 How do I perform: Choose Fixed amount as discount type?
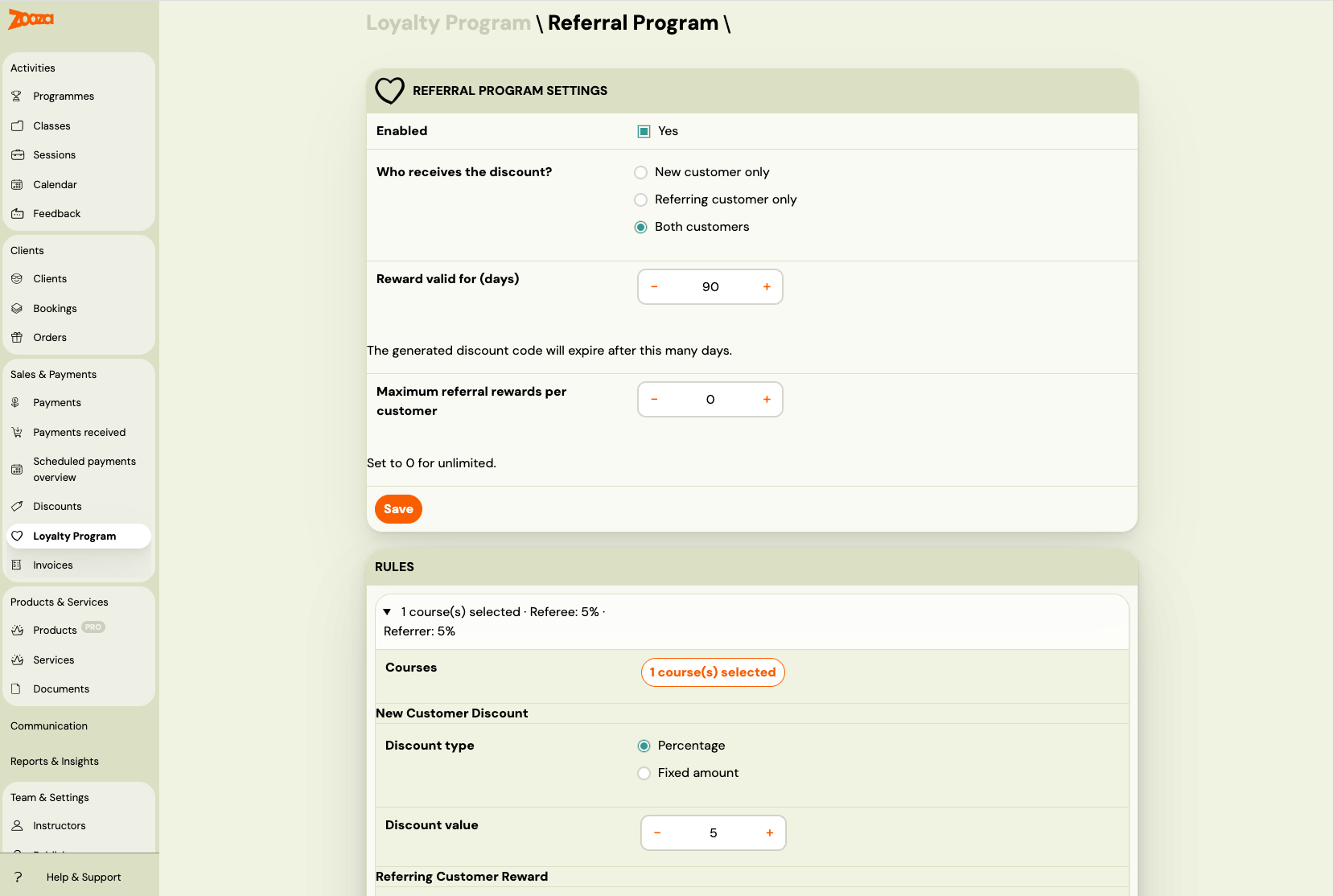click(x=644, y=773)
